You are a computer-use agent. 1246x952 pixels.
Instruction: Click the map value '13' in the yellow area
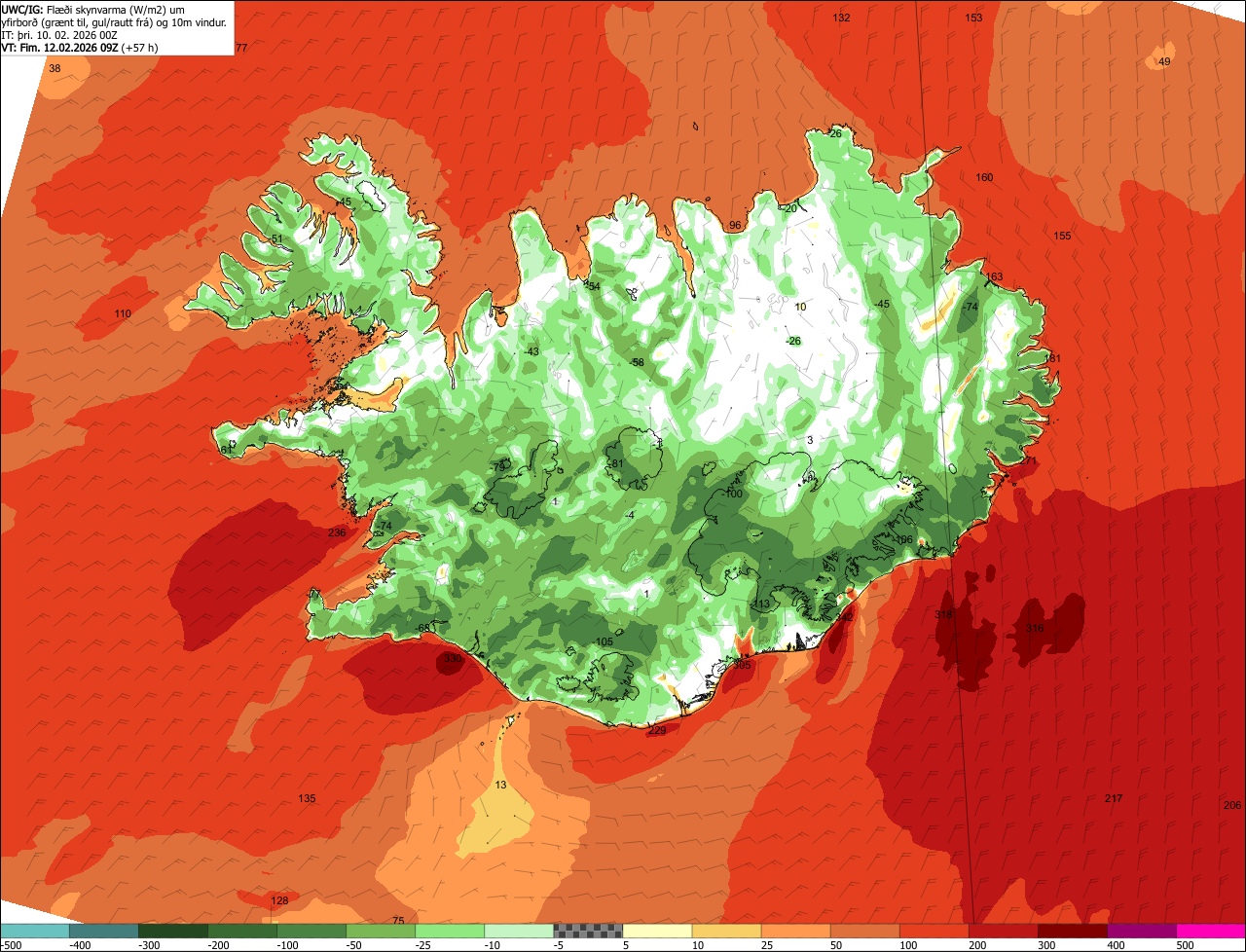pyautogui.click(x=500, y=785)
